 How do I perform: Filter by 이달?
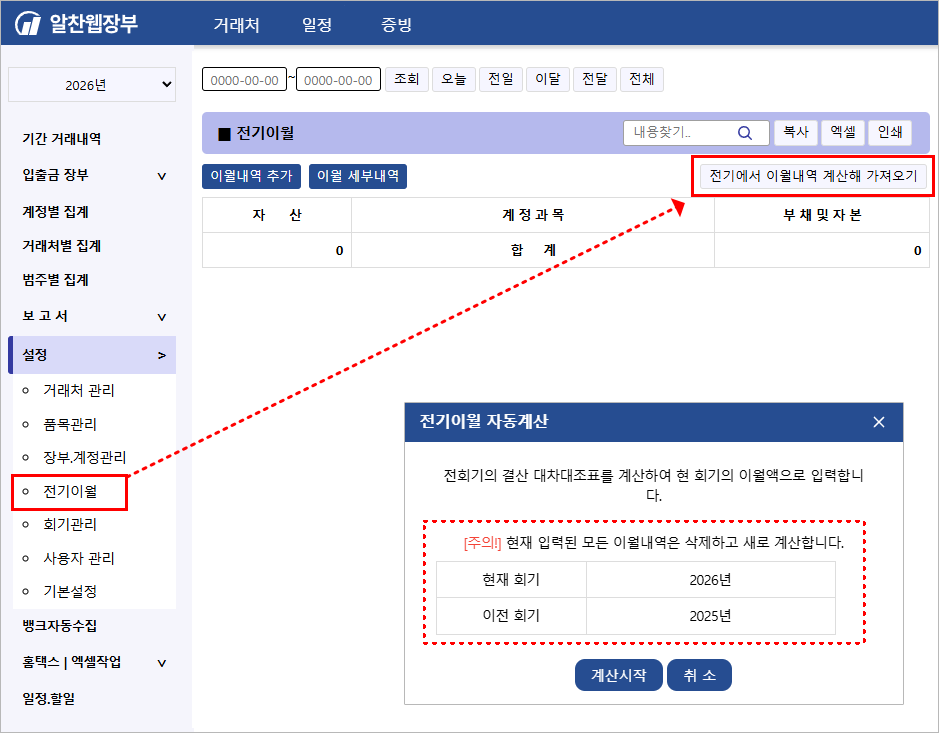tap(547, 79)
